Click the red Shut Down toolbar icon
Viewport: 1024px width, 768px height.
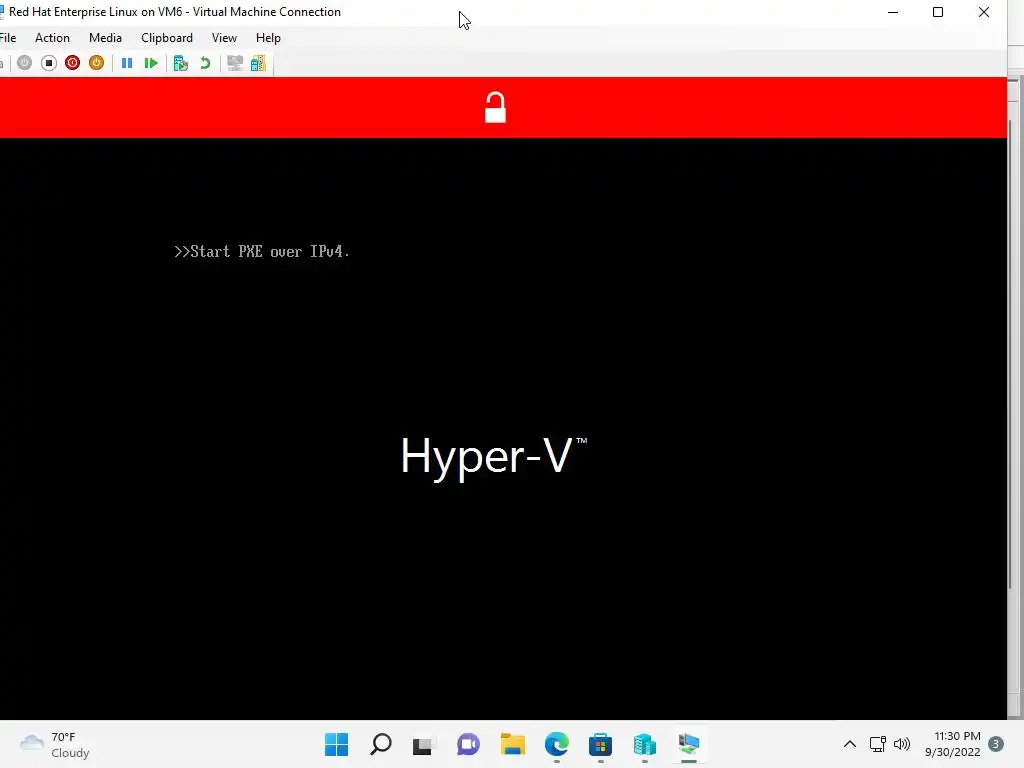[x=72, y=63]
